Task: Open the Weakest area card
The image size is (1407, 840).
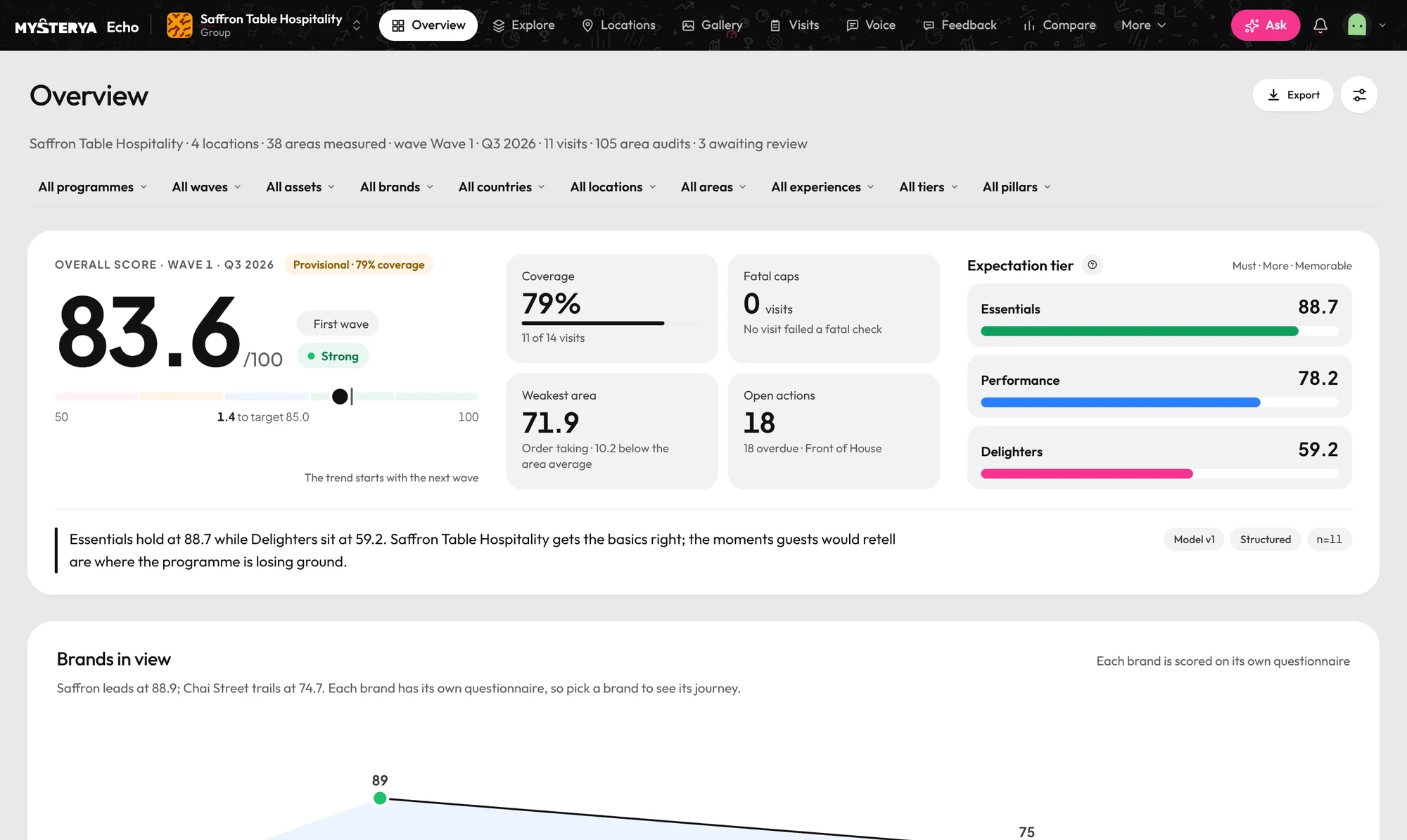Action: click(612, 431)
